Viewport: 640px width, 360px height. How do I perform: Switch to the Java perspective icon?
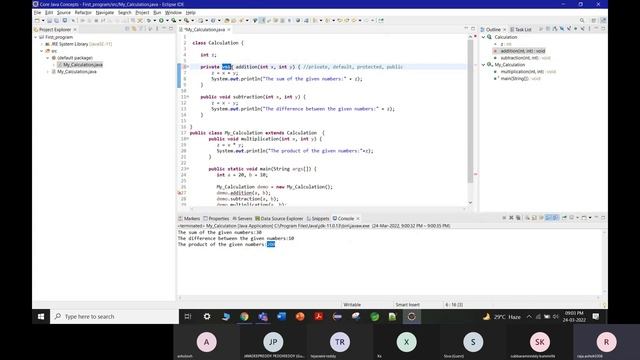[x=603, y=20]
